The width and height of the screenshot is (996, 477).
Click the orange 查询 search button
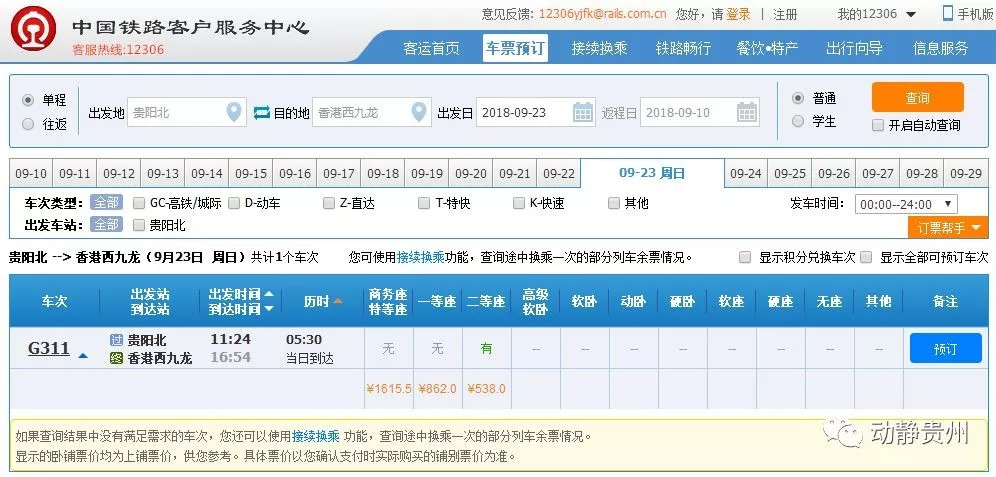tap(917, 97)
